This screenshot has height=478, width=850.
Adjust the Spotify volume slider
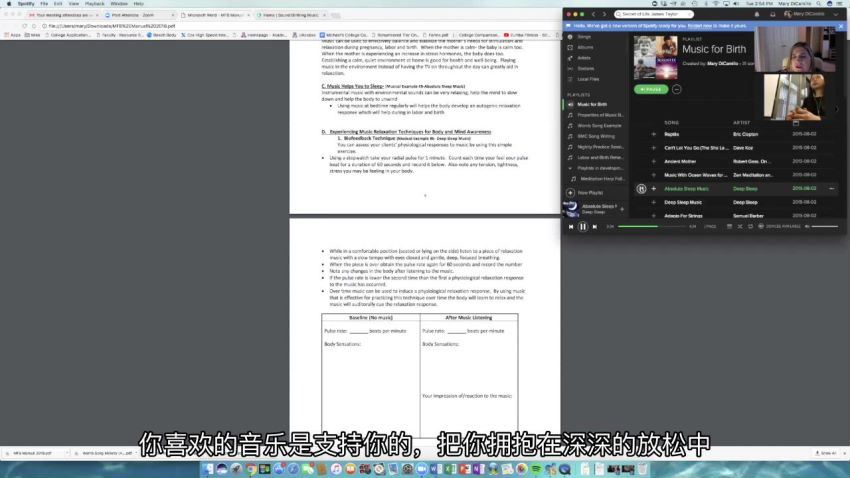point(825,227)
